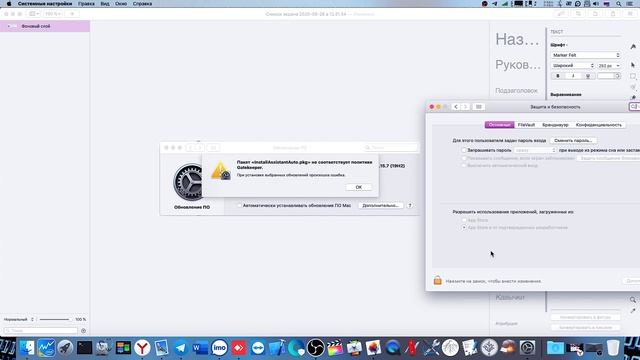Image resolution: width=640 pixels, height=360 pixels.
Task: Open Mission Control icon in dock
Action: [123, 348]
